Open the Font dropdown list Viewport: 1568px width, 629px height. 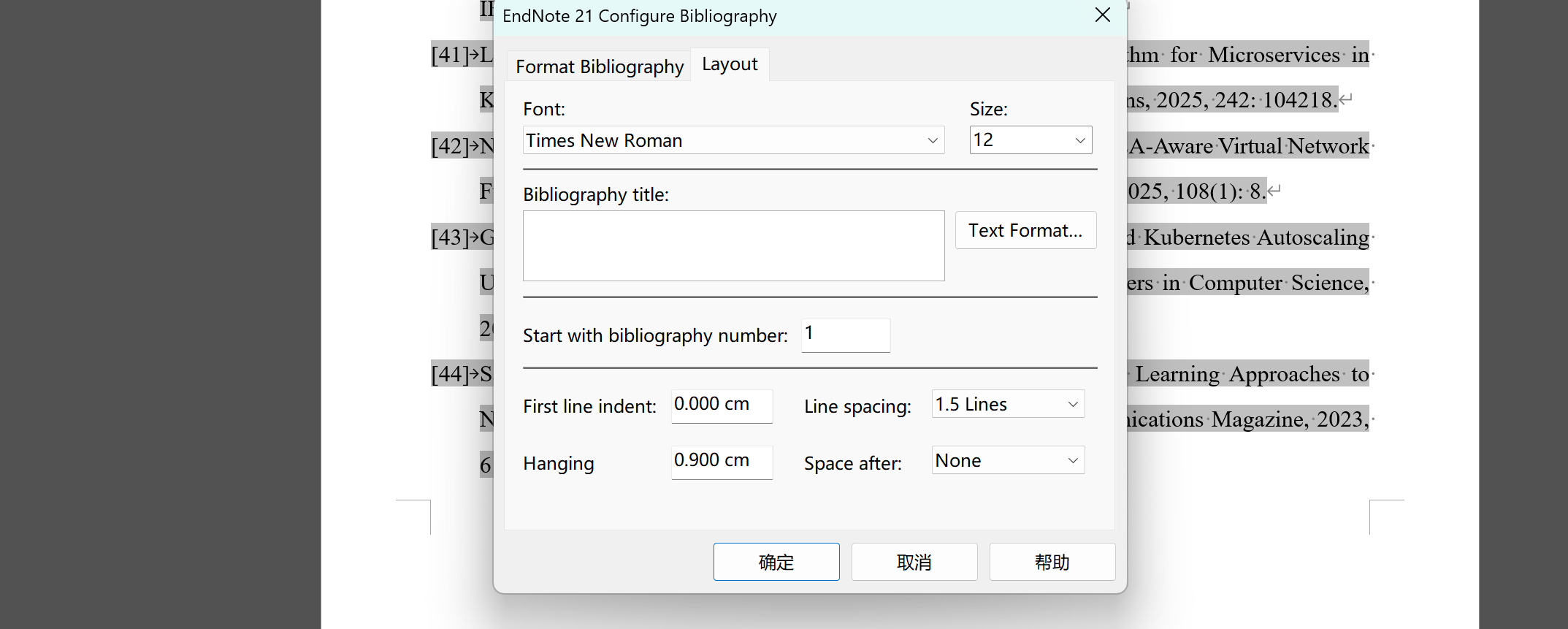(733, 140)
